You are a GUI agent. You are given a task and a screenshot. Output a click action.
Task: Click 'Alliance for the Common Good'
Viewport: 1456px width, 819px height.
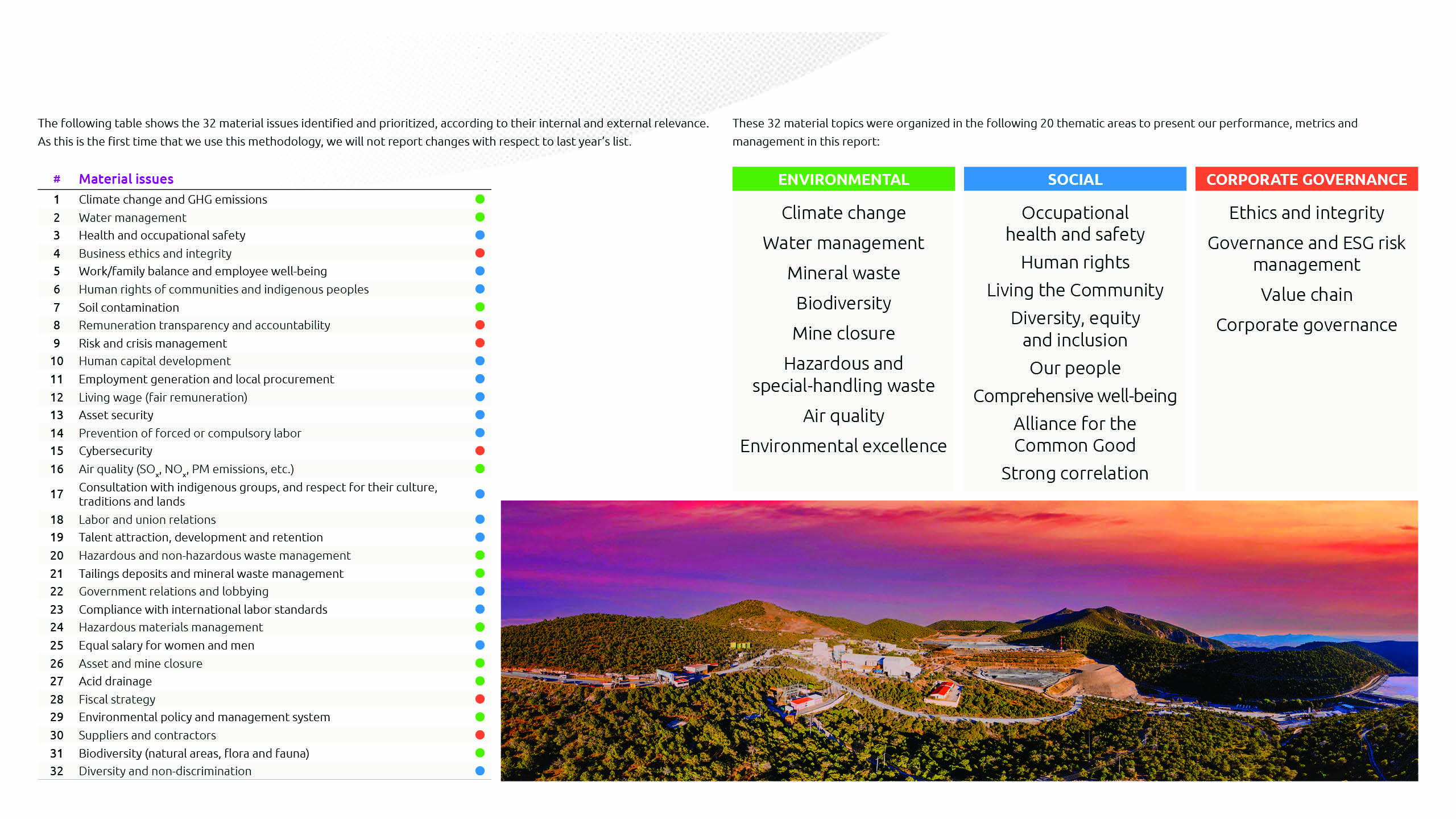(1075, 435)
